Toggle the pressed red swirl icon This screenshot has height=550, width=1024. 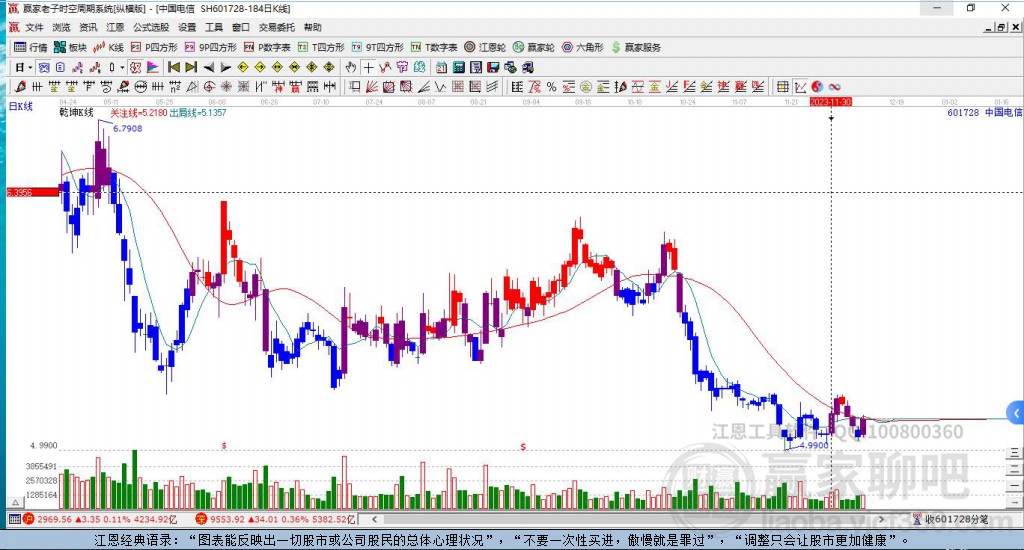pyautogui.click(x=135, y=67)
